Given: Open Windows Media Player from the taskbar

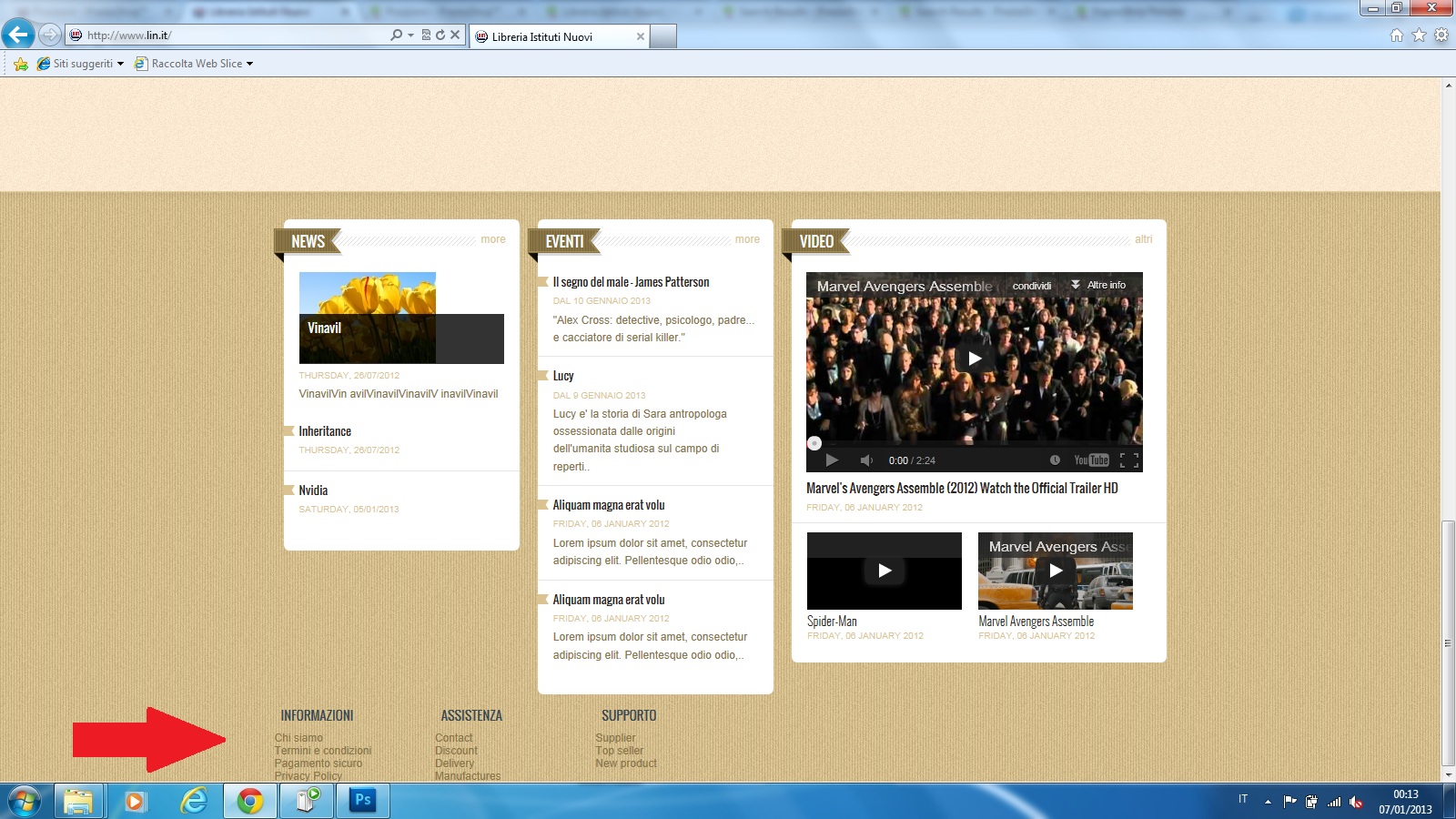Looking at the screenshot, I should coord(135,802).
